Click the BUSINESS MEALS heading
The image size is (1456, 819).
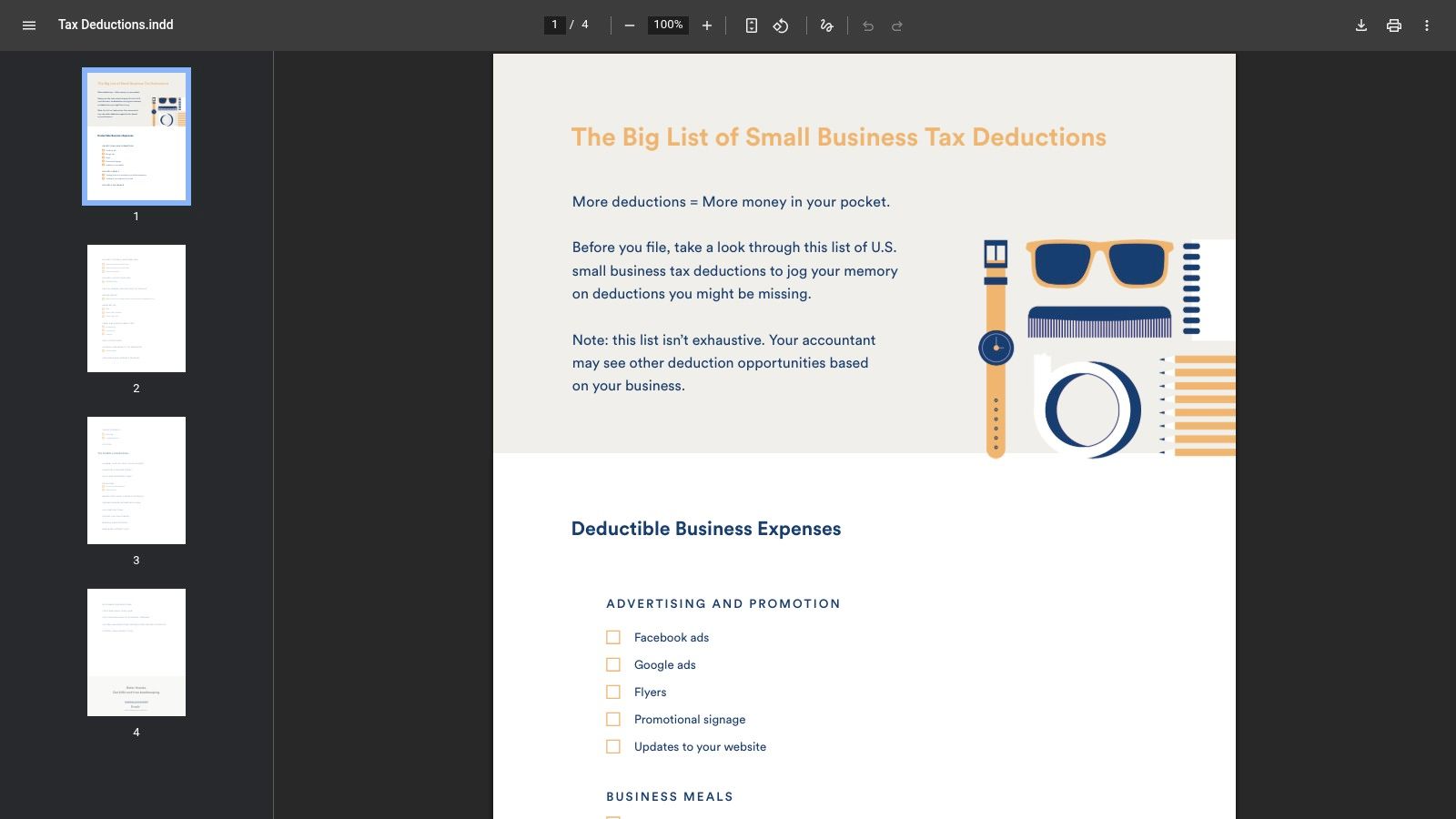click(670, 796)
